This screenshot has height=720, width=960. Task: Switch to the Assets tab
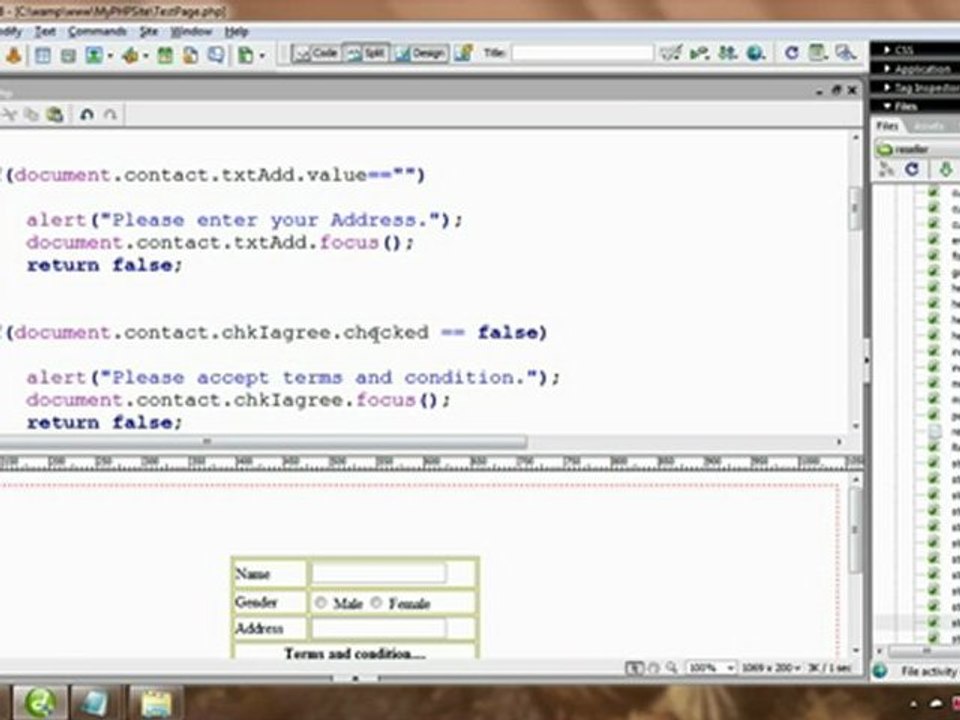[x=928, y=126]
